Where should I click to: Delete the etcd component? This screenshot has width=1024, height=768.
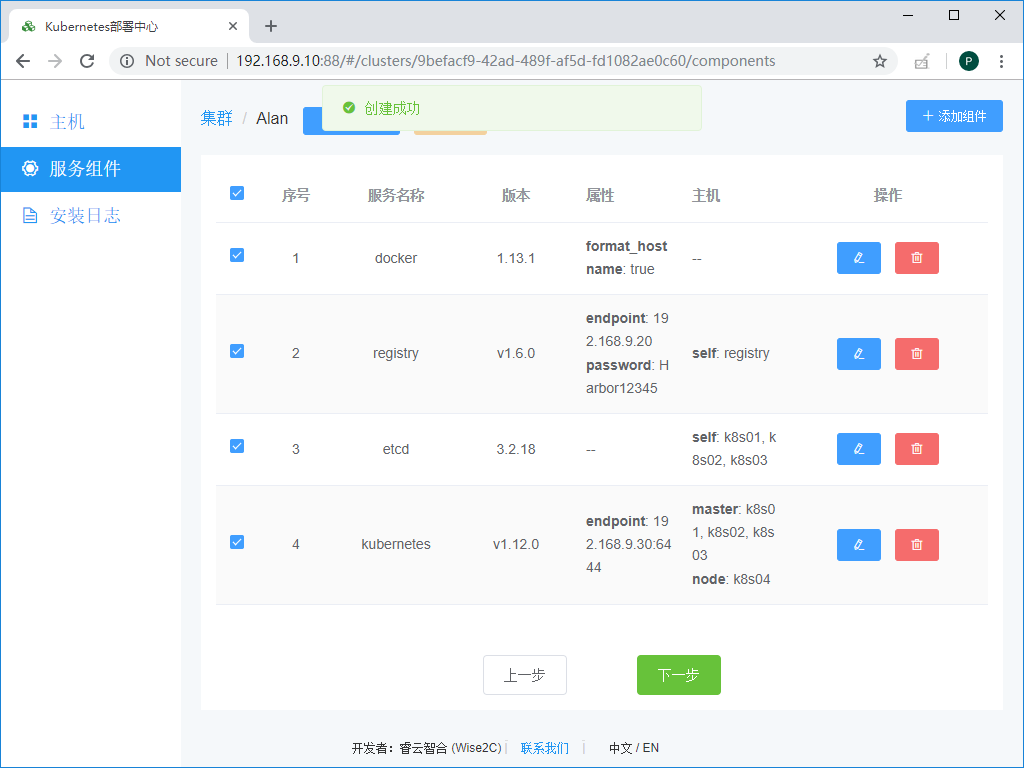(916, 448)
